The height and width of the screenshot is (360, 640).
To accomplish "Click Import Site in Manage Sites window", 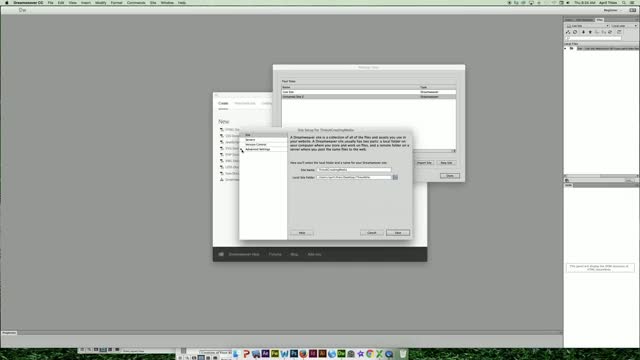I will click(424, 163).
